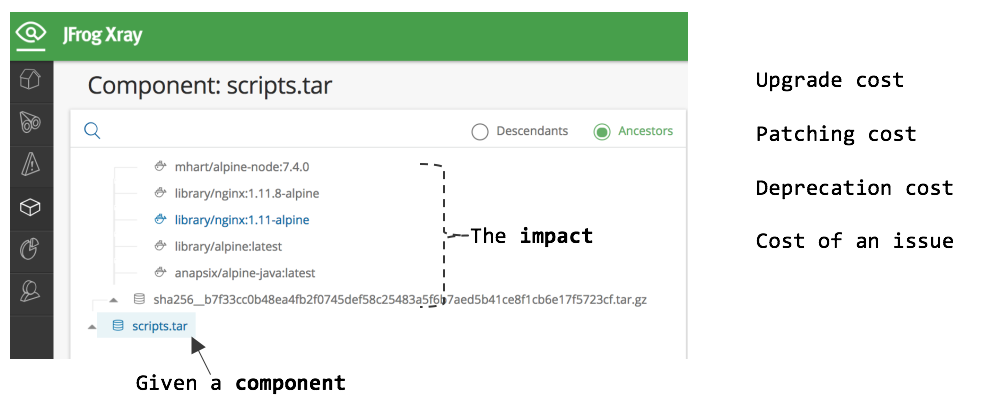Open the admin user sidebar icon
Image resolution: width=994 pixels, height=414 pixels.
pos(31,292)
